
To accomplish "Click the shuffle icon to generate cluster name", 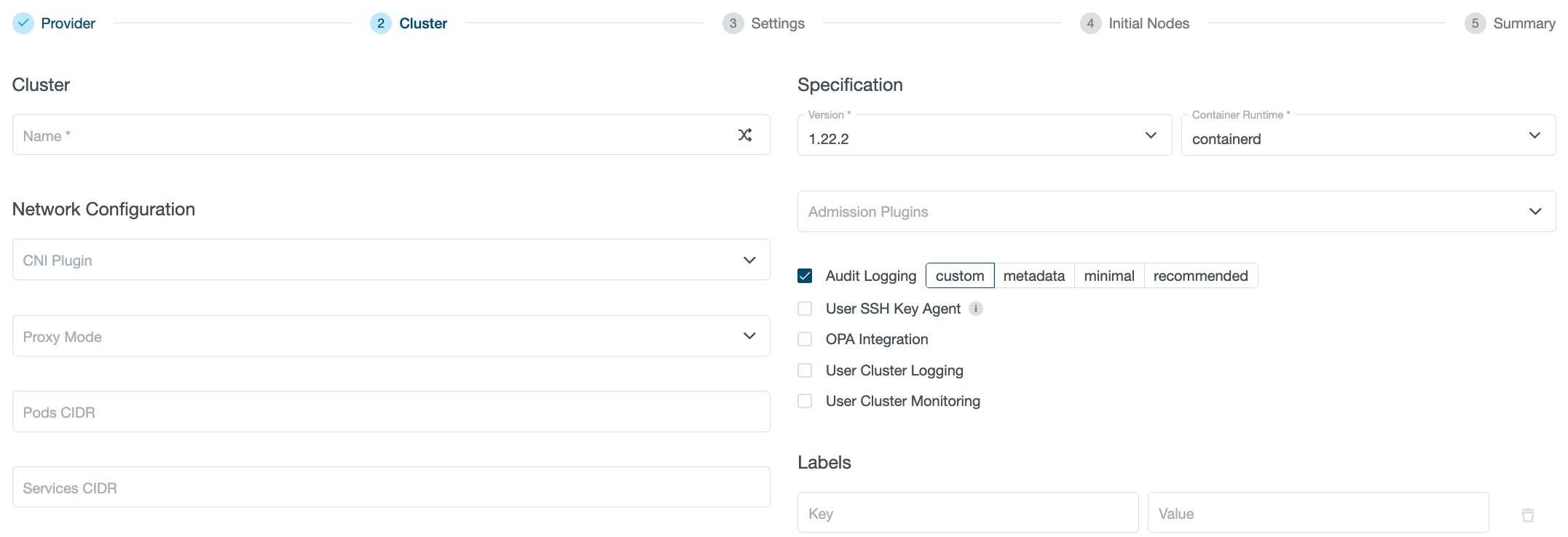I will [744, 135].
